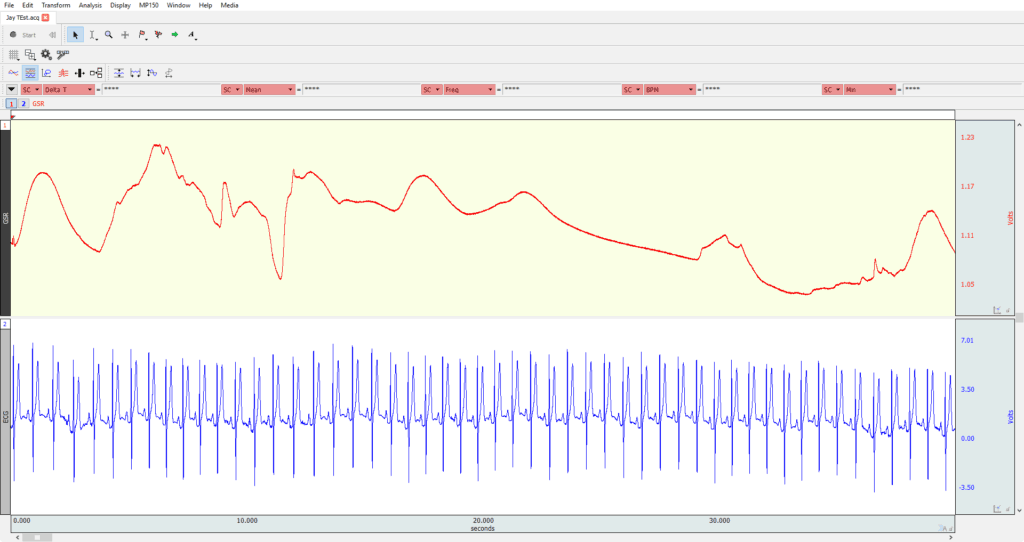Click the green arrow toolbar icon
The width and height of the screenshot is (1024, 542).
coord(175,35)
